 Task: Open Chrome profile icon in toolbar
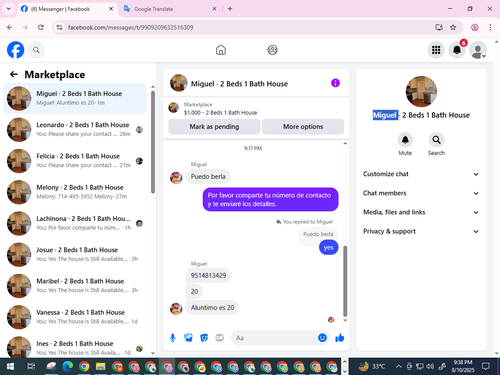click(475, 27)
